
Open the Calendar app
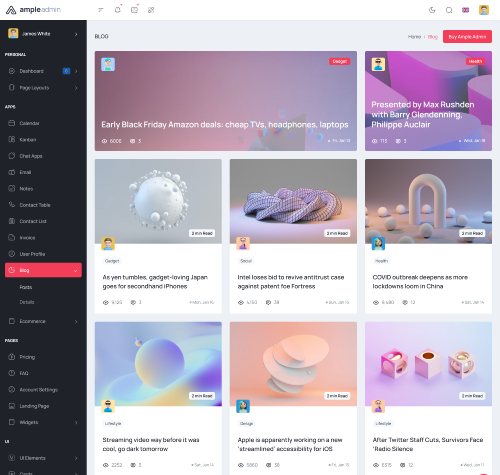[43, 123]
